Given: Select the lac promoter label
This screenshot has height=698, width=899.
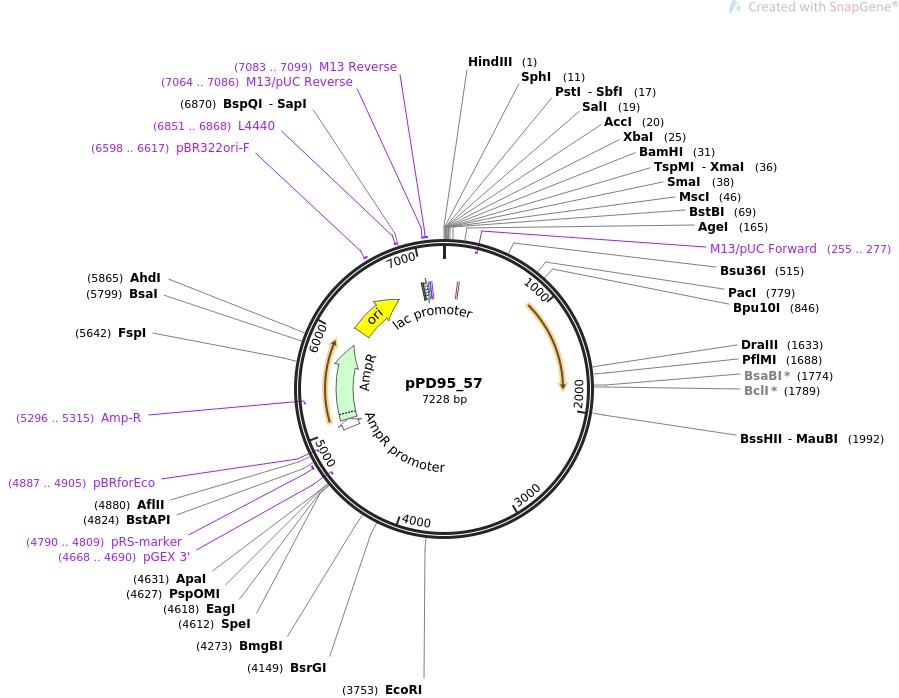Looking at the screenshot, I should pyautogui.click(x=432, y=311).
